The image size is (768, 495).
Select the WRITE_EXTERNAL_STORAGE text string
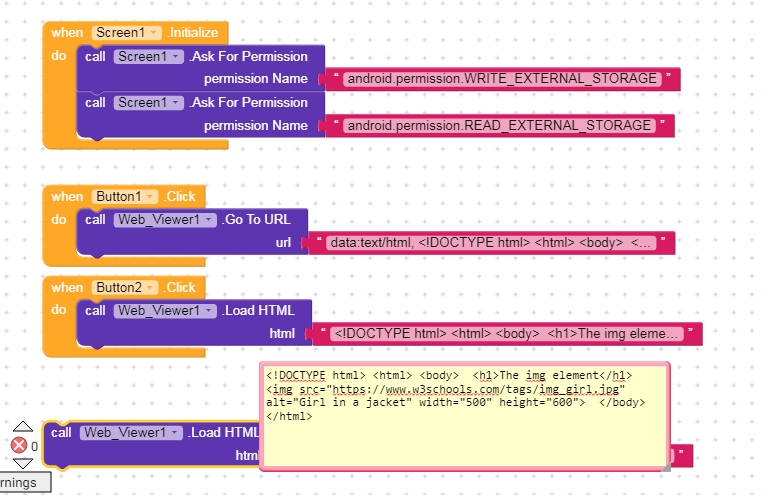pyautogui.click(x=503, y=79)
